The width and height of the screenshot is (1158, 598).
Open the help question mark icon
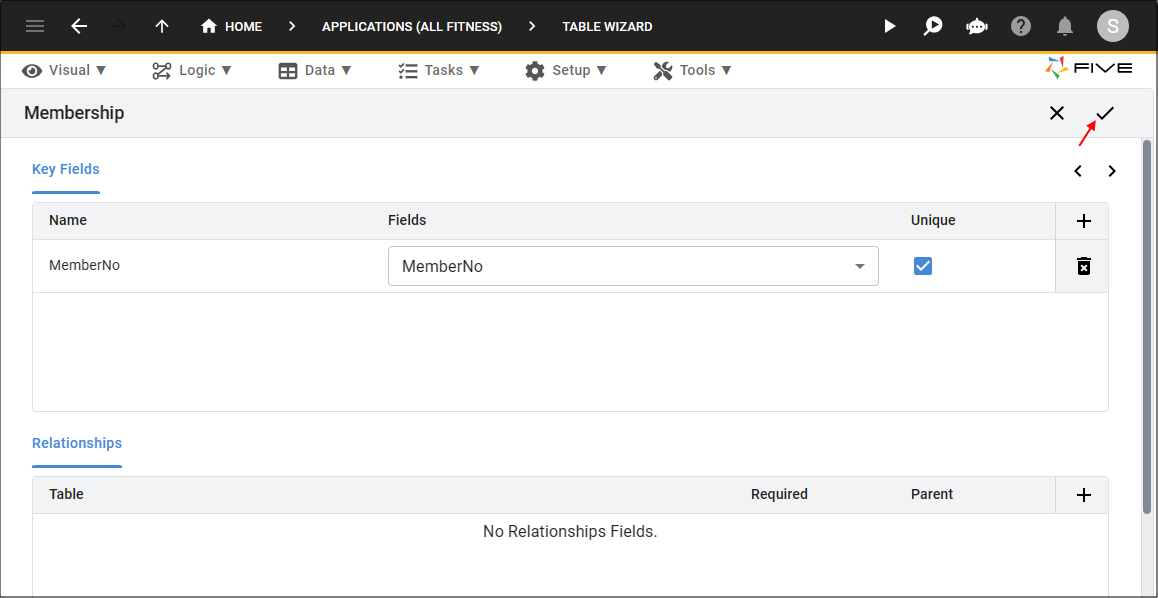pos(1021,27)
